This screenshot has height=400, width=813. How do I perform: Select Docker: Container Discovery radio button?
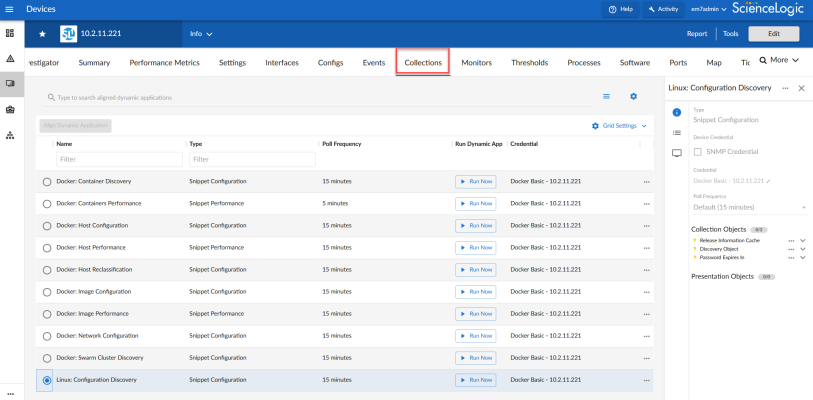[47, 182]
